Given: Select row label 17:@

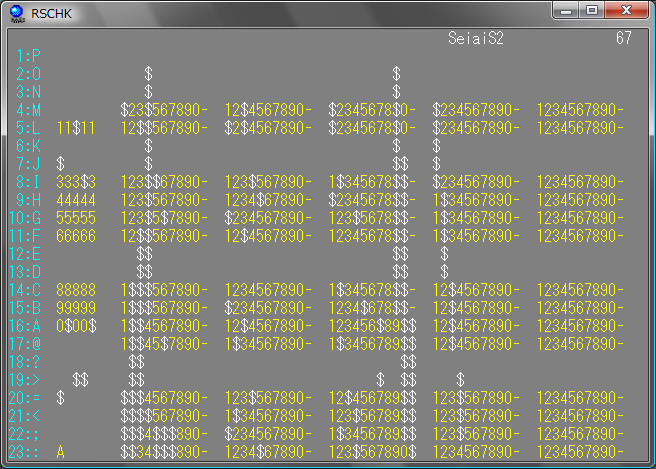Looking at the screenshot, I should (x=25, y=343).
